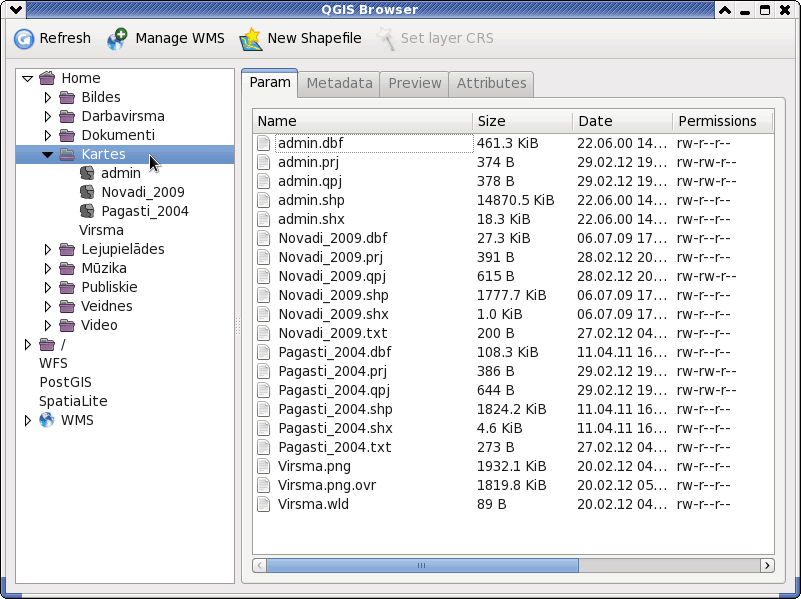Viewport: 801px width, 599px height.
Task: Click the Novadi_2009 vector layer icon
Action: tap(87, 192)
